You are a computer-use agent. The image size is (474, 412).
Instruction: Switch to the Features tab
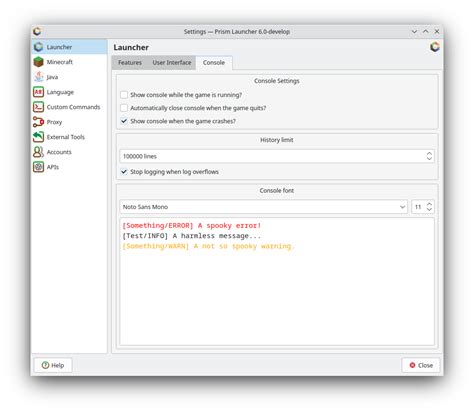(x=130, y=63)
